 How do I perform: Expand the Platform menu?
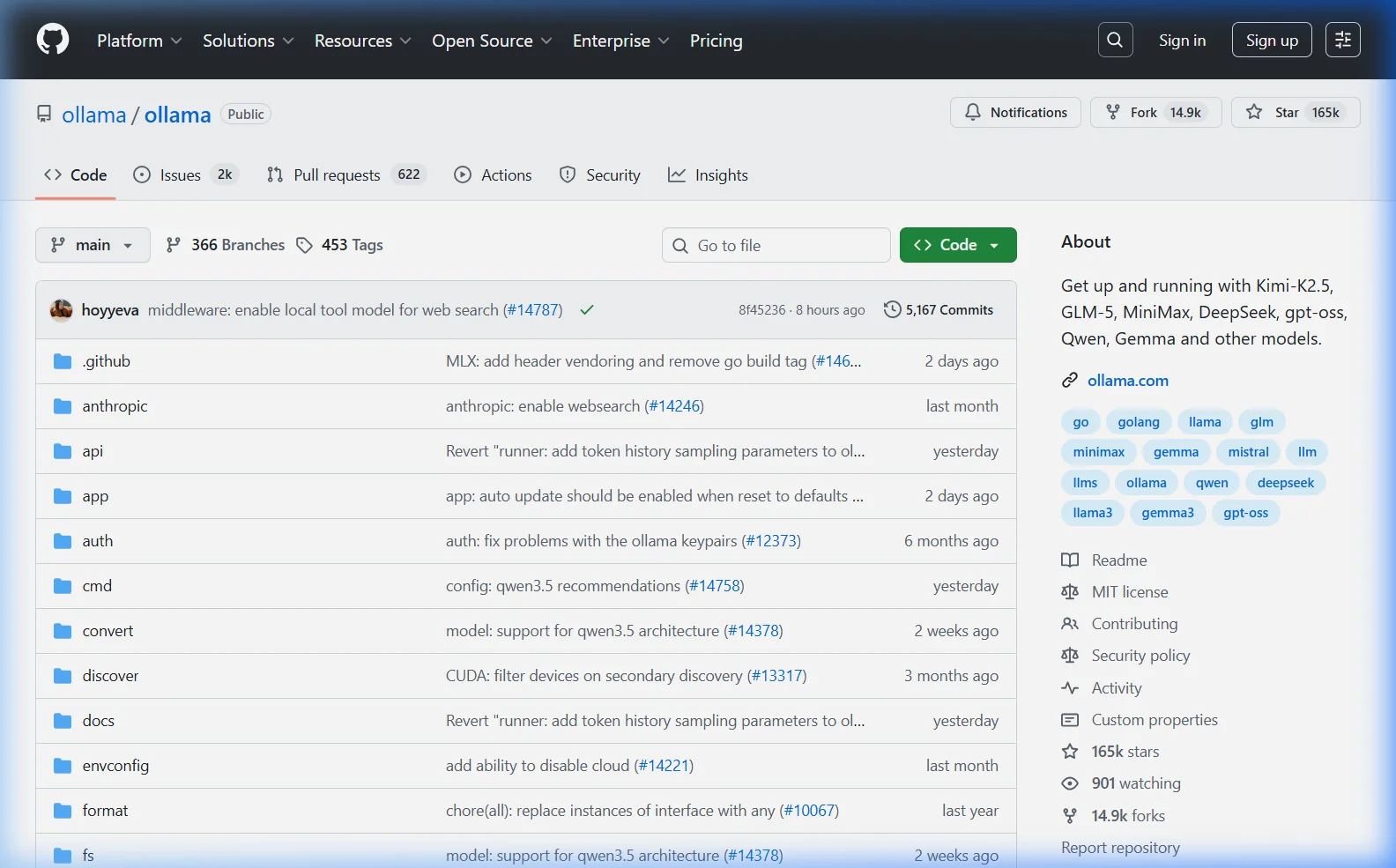pyautogui.click(x=139, y=41)
